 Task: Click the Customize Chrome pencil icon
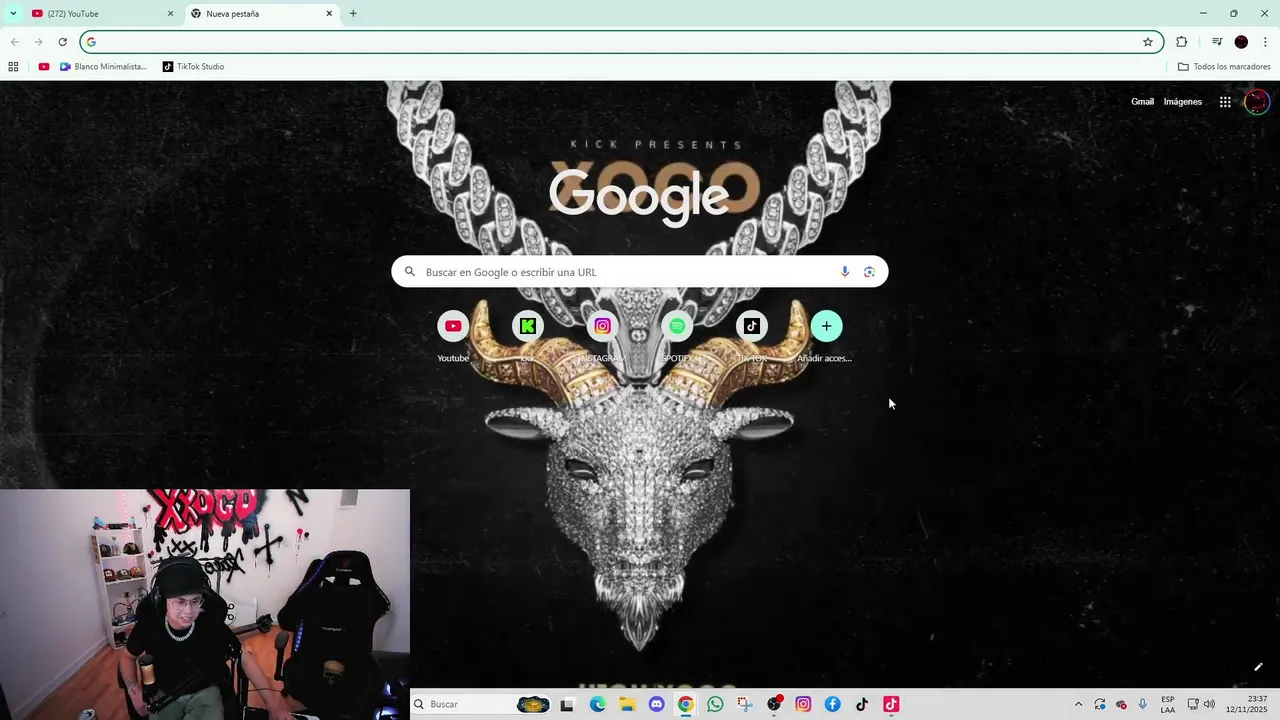(x=1258, y=667)
